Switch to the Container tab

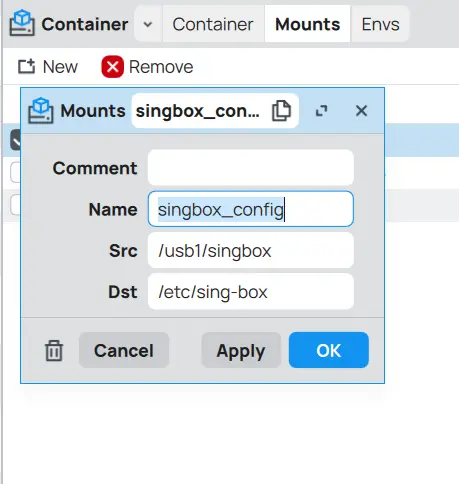pos(213,24)
